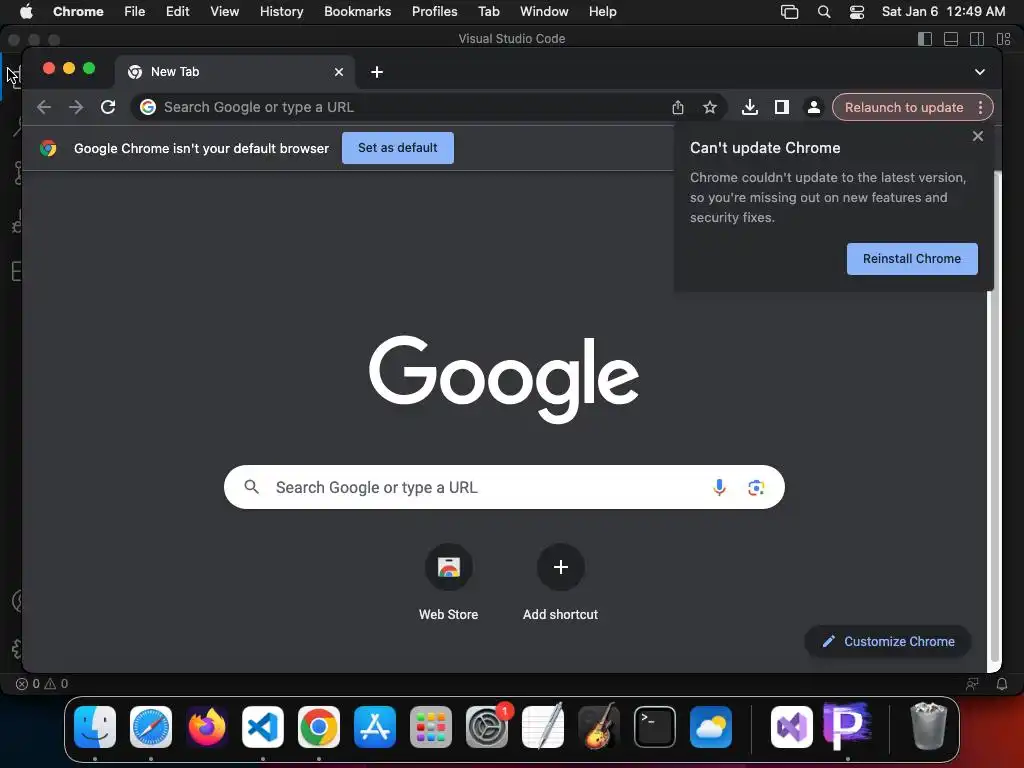
Task: Start voice search with microphone icon
Action: (719, 487)
